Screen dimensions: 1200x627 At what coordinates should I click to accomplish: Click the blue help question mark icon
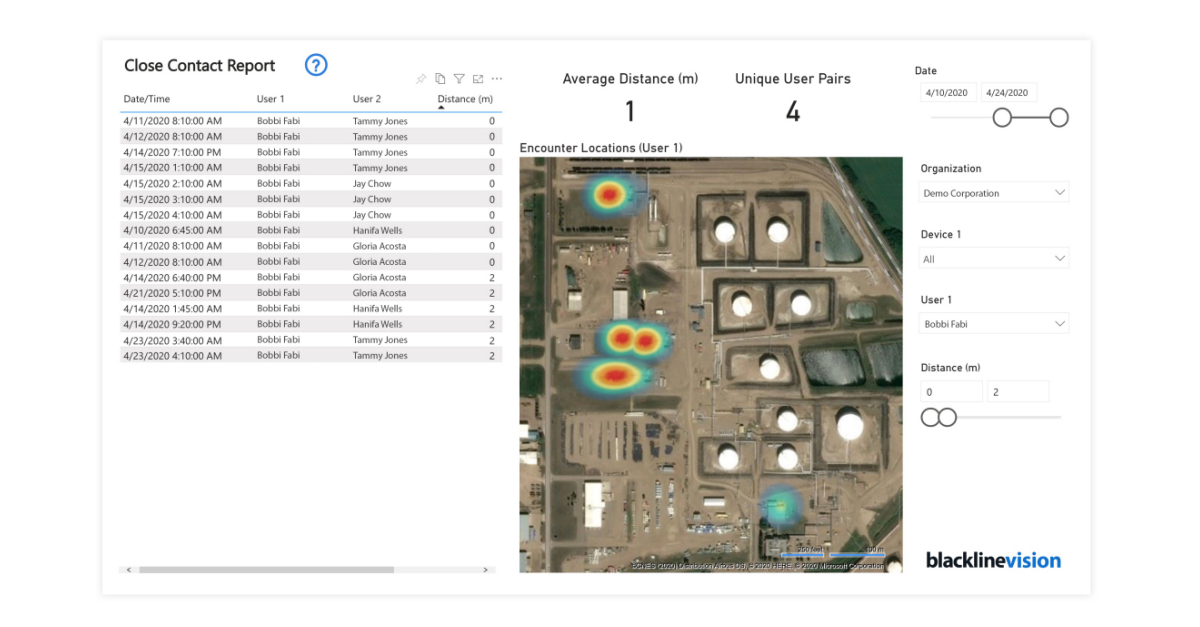click(x=316, y=65)
